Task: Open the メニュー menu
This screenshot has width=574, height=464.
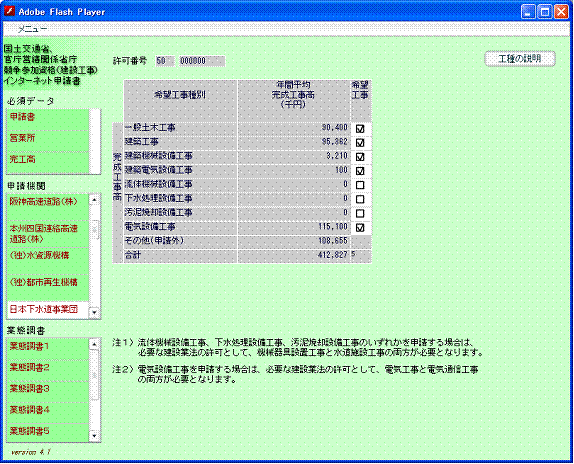Action: click(32, 29)
